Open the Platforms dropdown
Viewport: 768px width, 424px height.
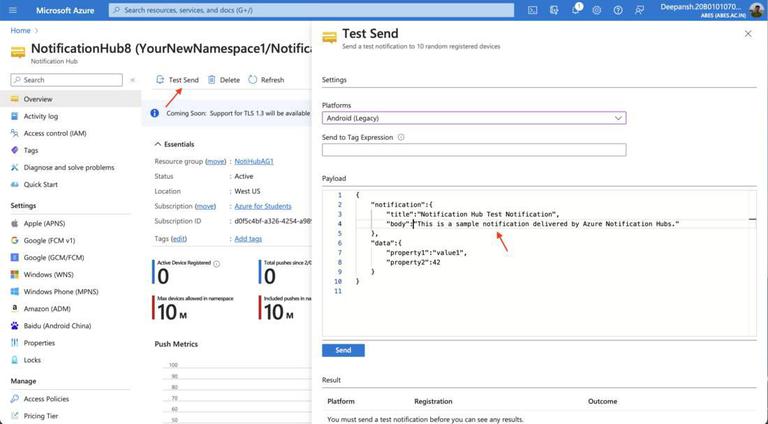pos(474,118)
